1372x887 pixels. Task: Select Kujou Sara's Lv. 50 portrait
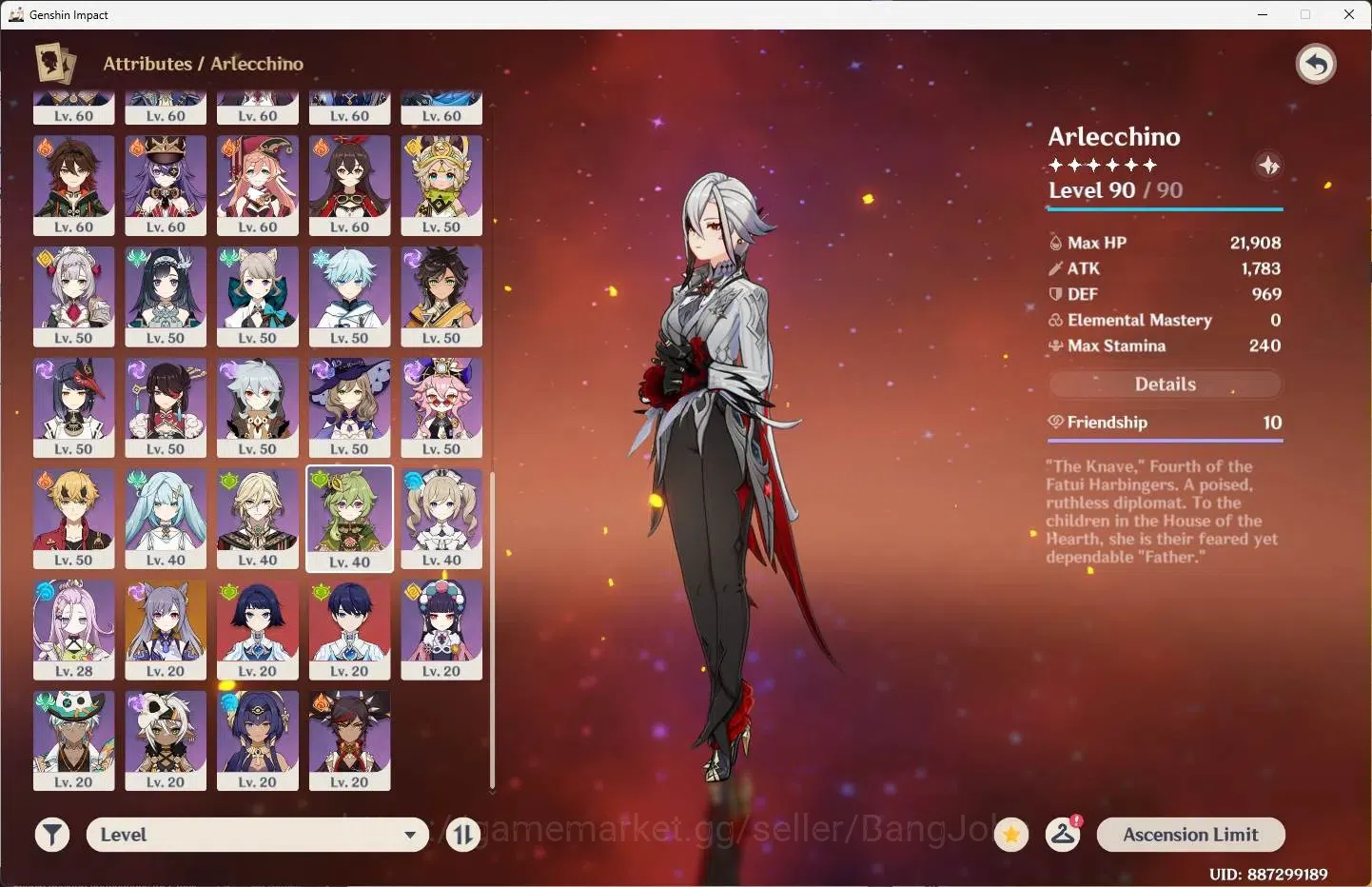click(73, 408)
